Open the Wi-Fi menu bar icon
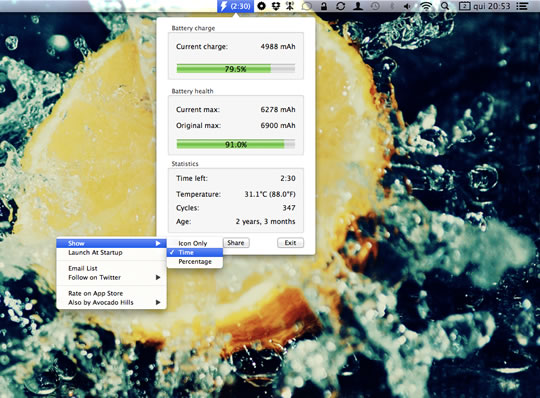Image resolution: width=540 pixels, height=398 pixels. coord(426,6)
